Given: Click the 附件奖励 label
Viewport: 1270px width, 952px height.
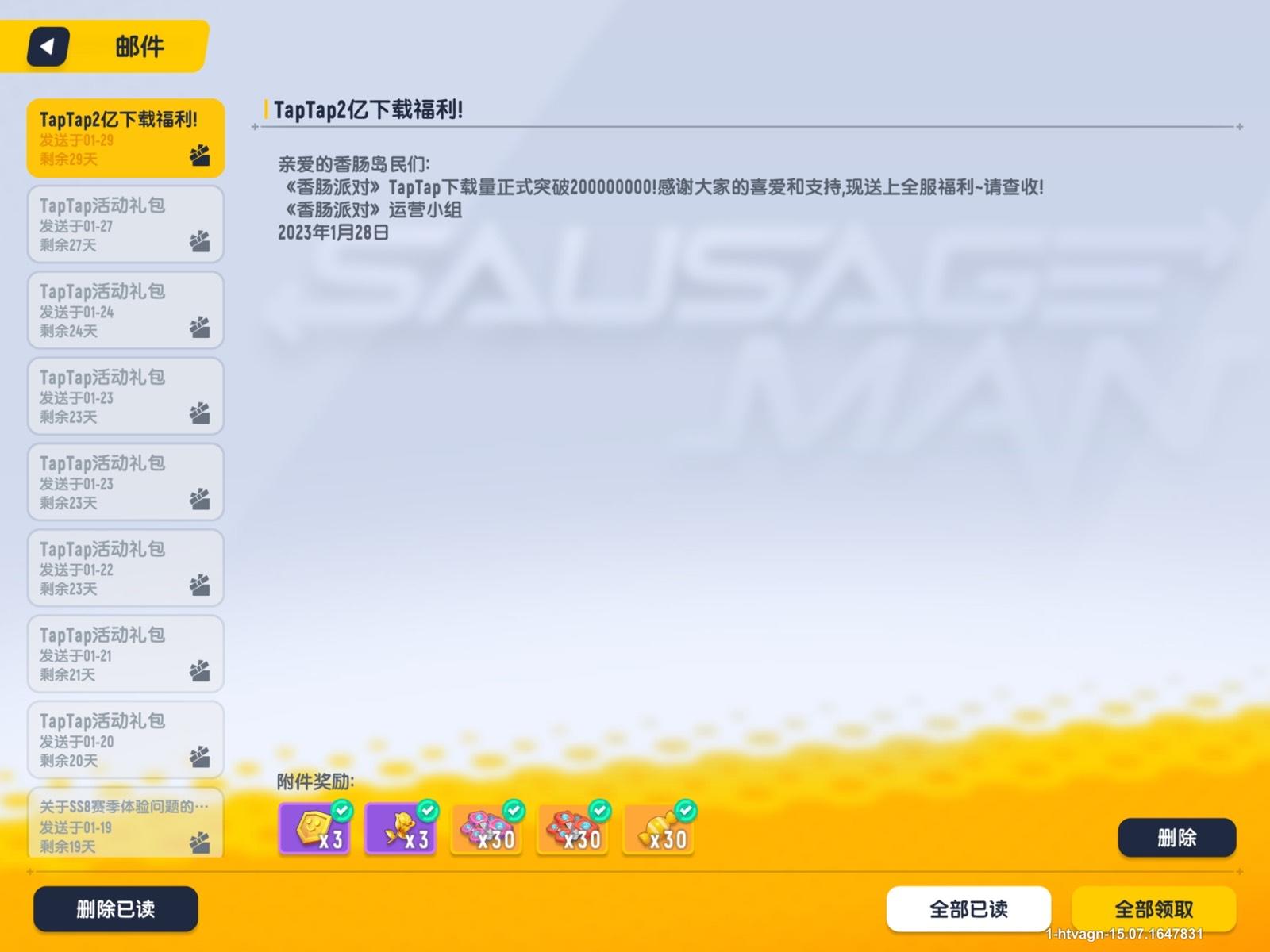Looking at the screenshot, I should coord(315,781).
